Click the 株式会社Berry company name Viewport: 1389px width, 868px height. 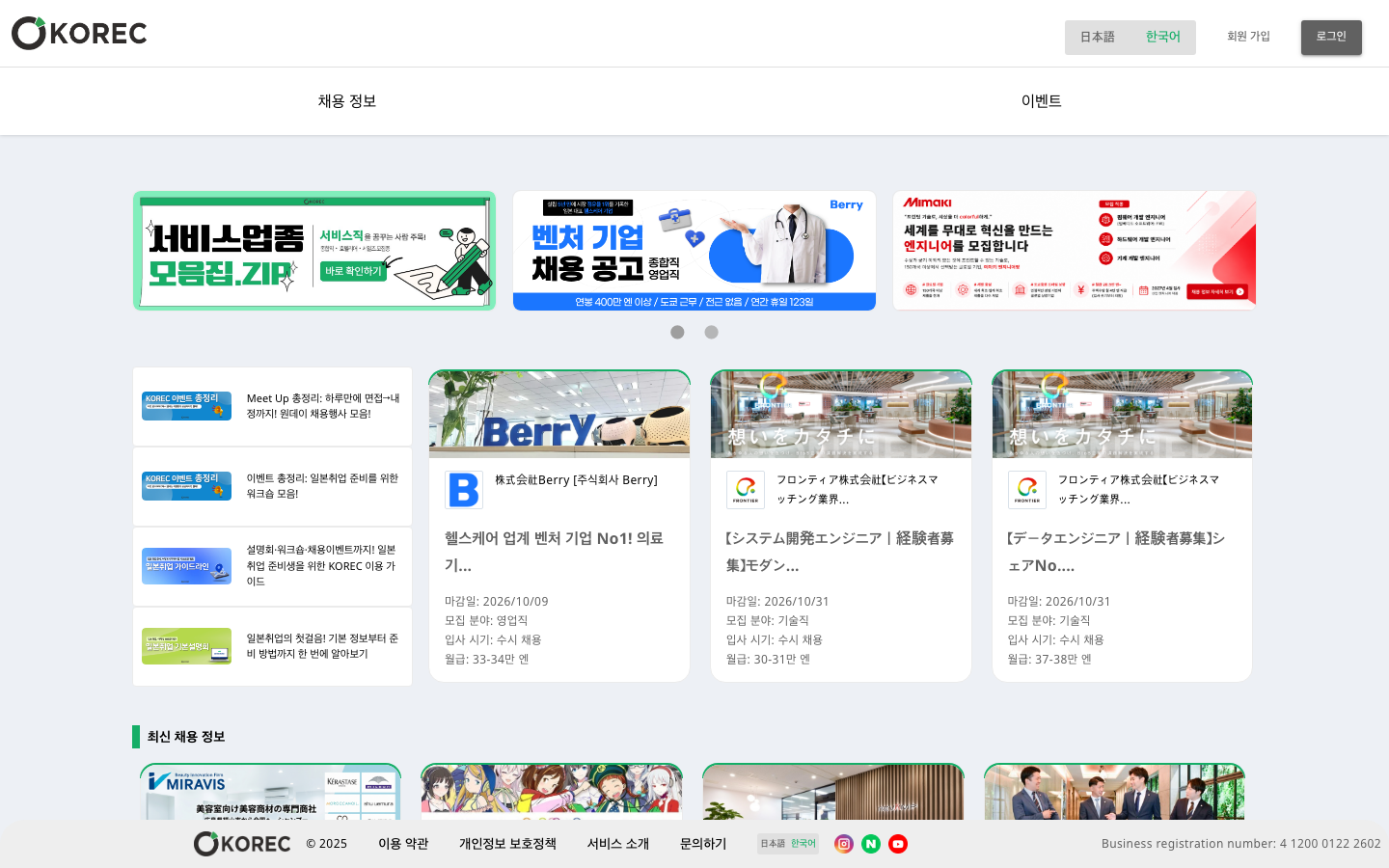click(576, 480)
